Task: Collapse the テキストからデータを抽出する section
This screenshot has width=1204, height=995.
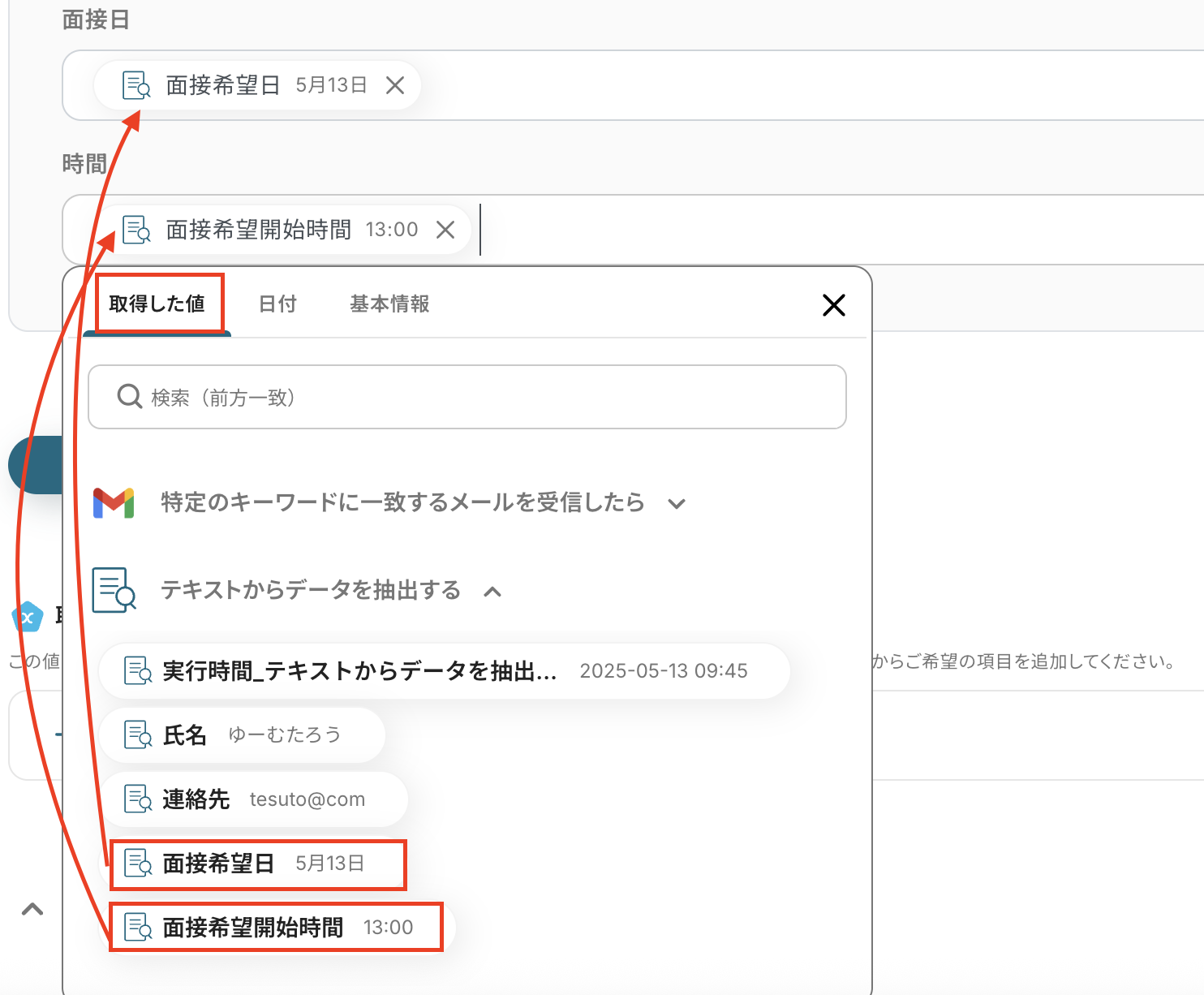Action: (x=492, y=592)
